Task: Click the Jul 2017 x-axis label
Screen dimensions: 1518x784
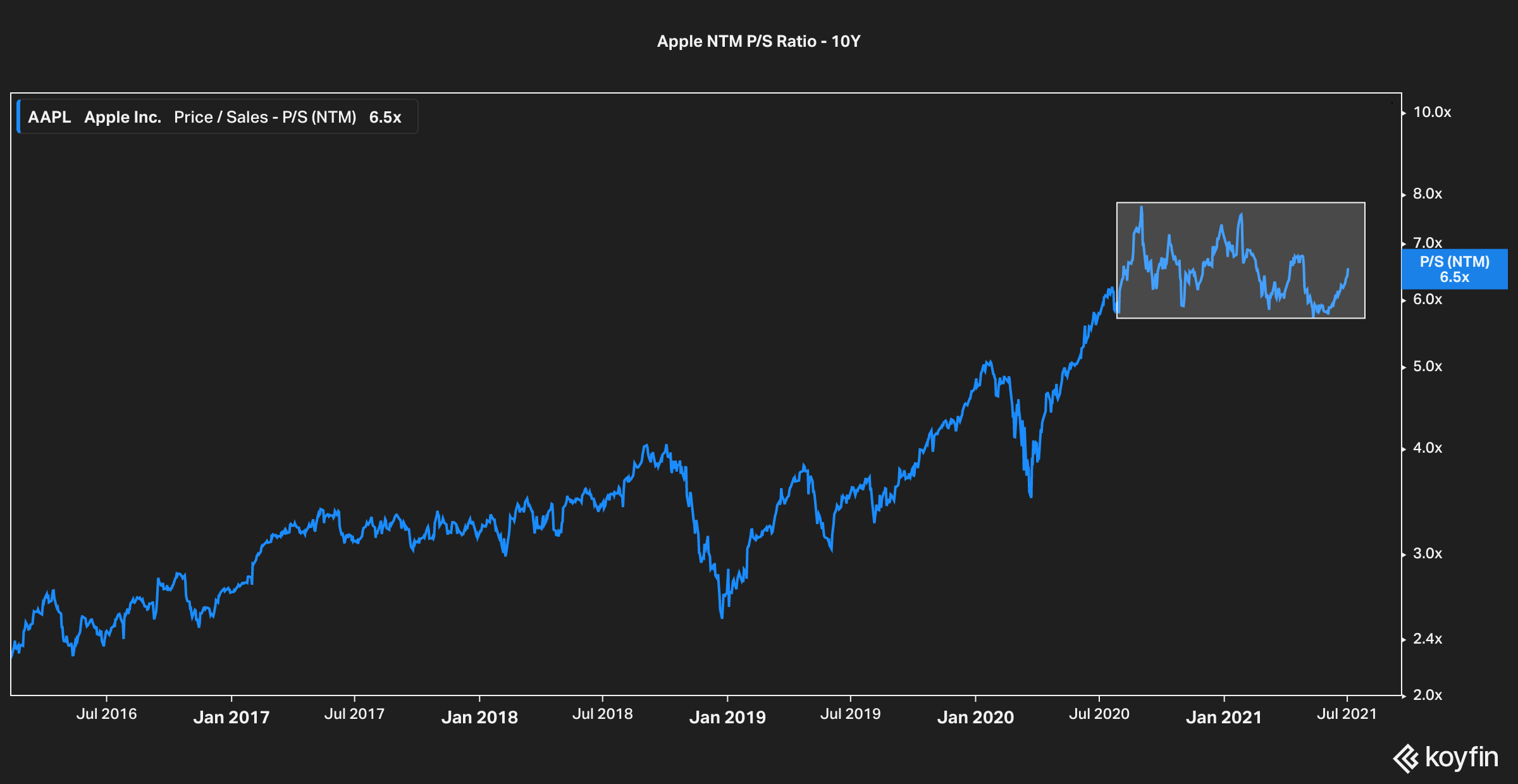Action: [x=354, y=714]
